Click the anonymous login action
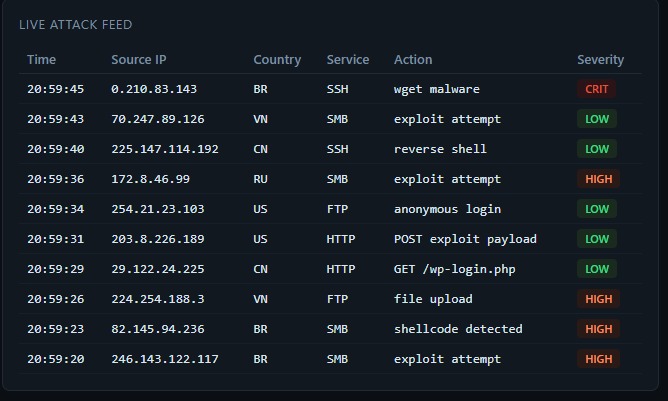Viewport: 668px width, 401px height. point(447,209)
